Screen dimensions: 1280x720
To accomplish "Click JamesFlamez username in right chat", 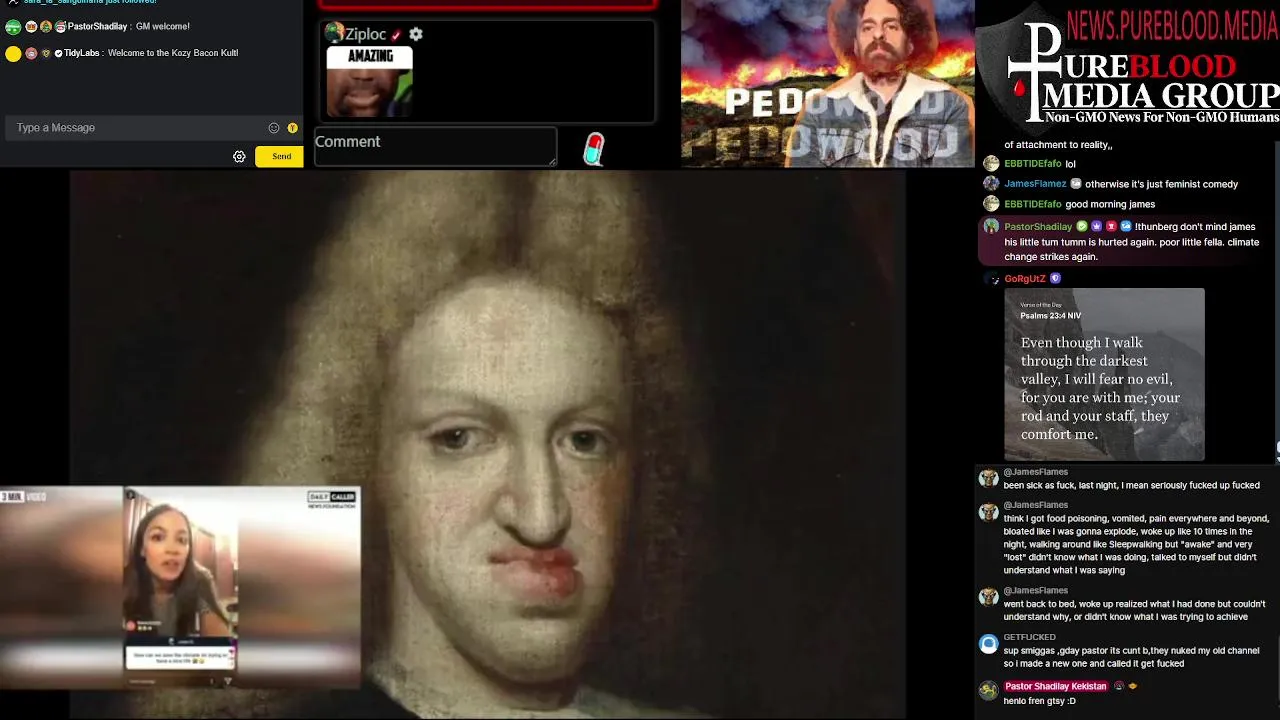I will coord(1035,184).
